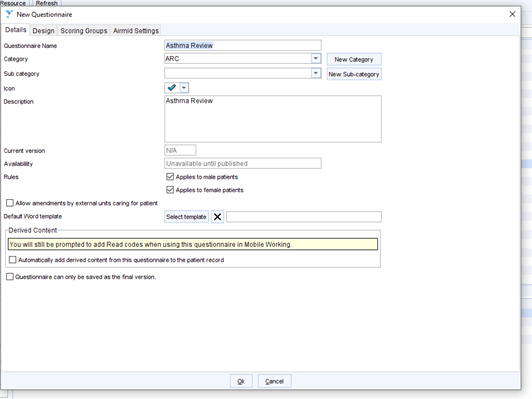Tick Automatically add derived content checkbox

[13, 260]
